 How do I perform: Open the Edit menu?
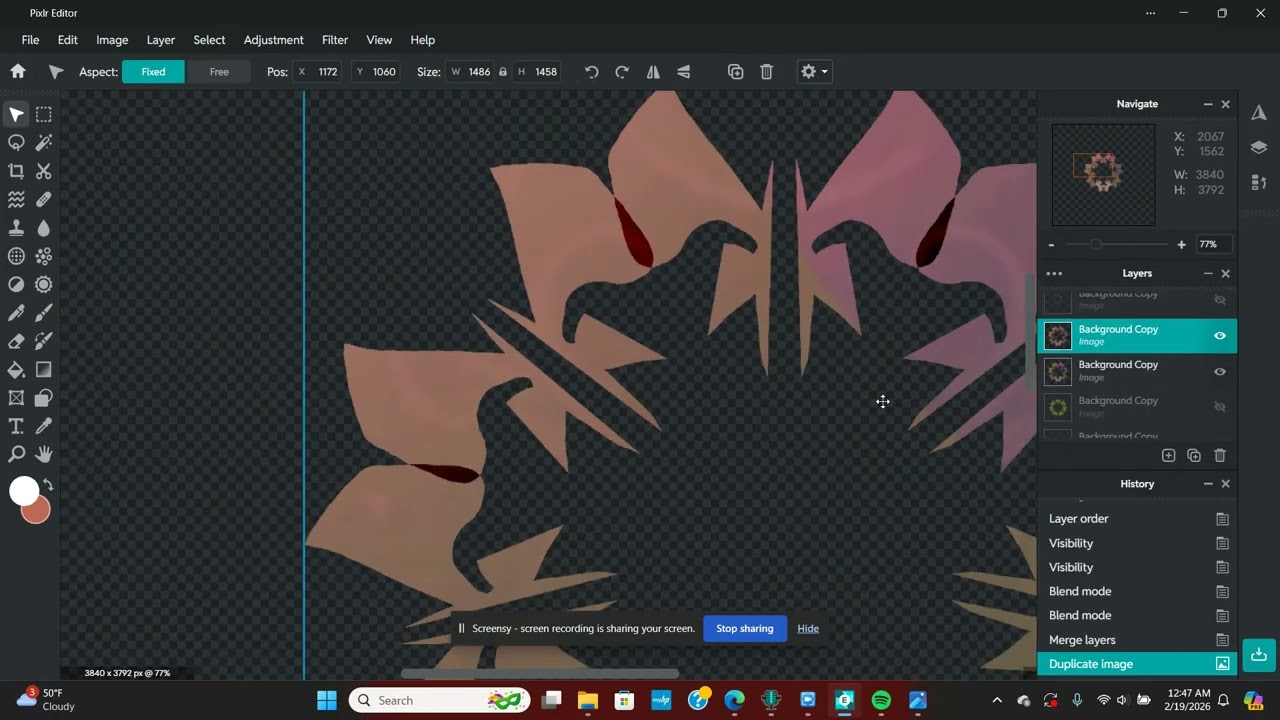point(67,40)
